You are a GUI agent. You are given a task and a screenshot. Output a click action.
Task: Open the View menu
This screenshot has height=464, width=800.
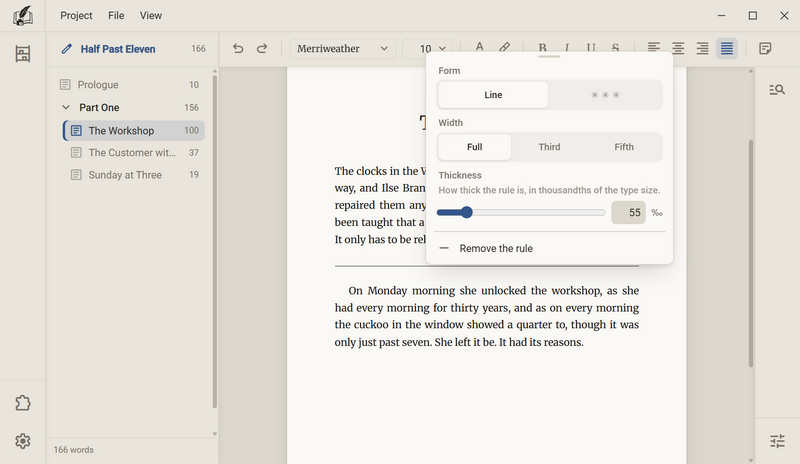(x=151, y=15)
